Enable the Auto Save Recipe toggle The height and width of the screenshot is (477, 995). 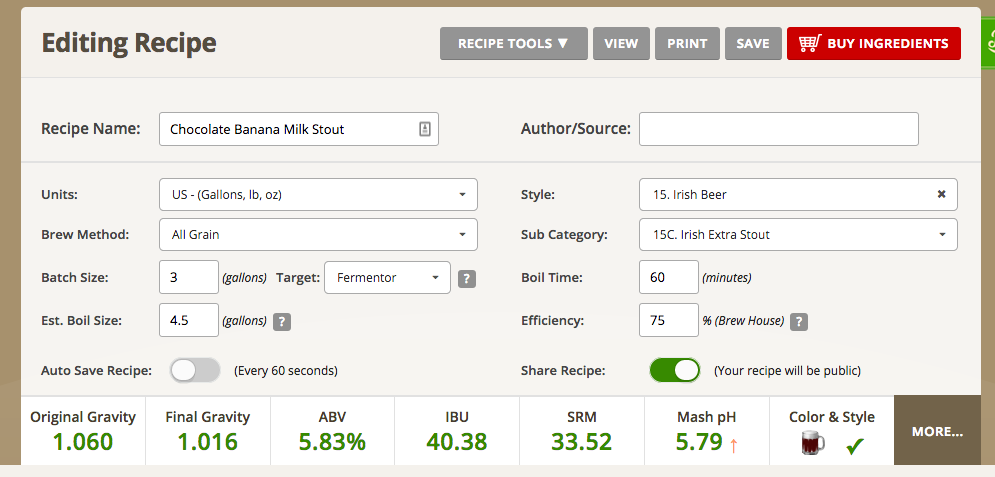195,370
